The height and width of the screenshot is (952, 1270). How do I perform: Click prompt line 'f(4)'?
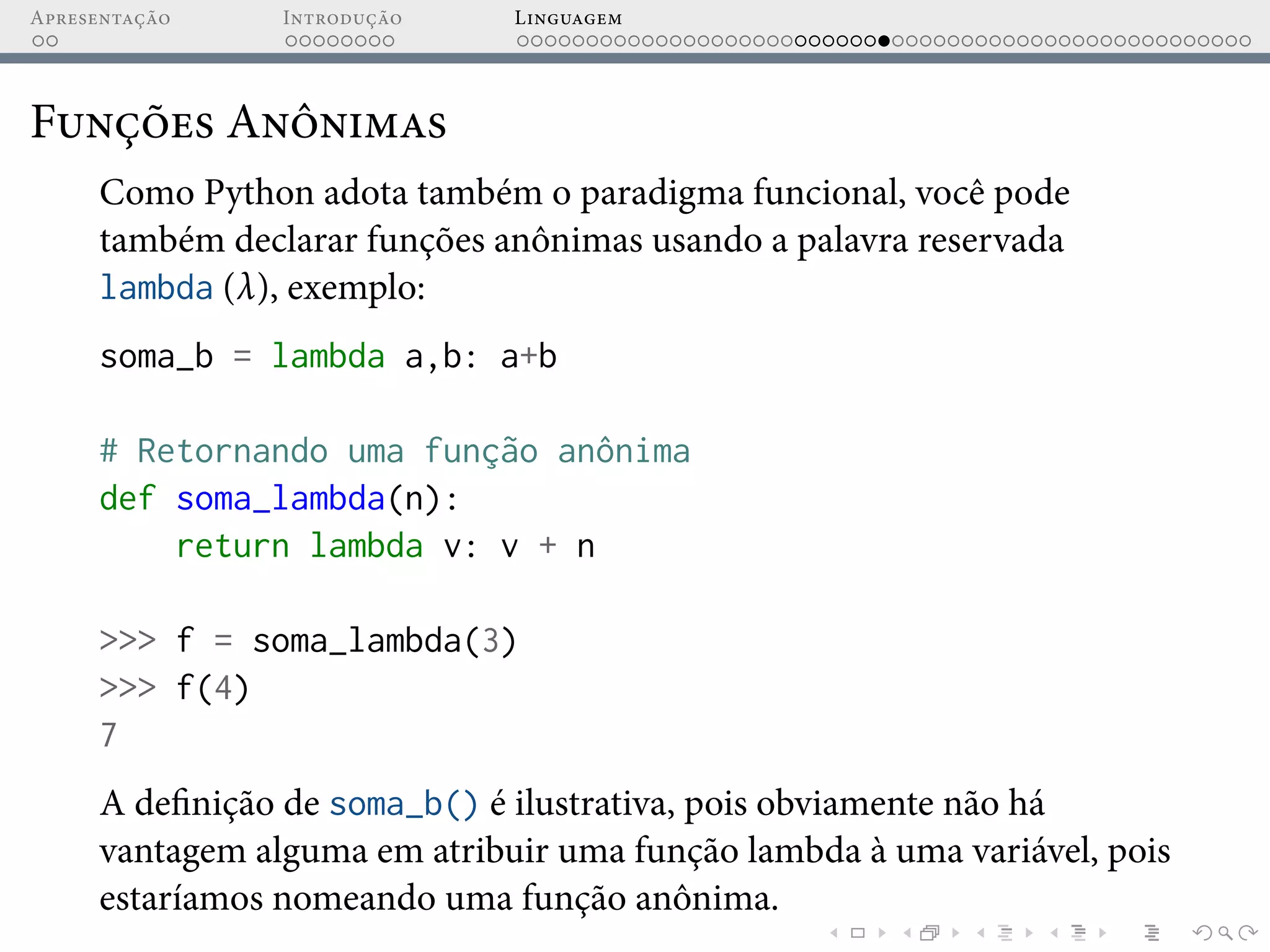(175, 688)
